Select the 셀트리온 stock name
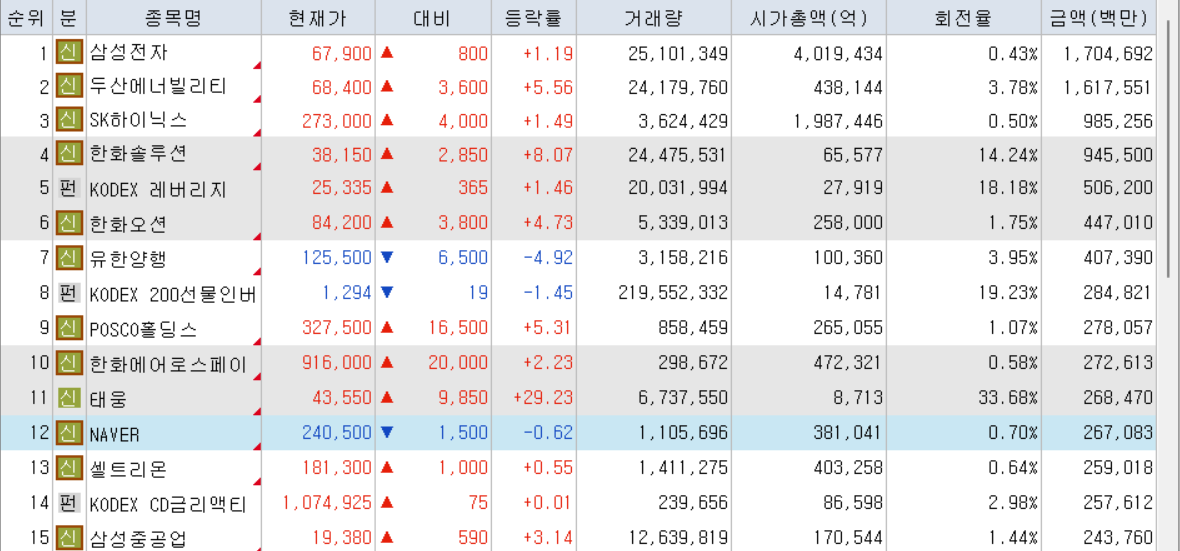 click(128, 469)
